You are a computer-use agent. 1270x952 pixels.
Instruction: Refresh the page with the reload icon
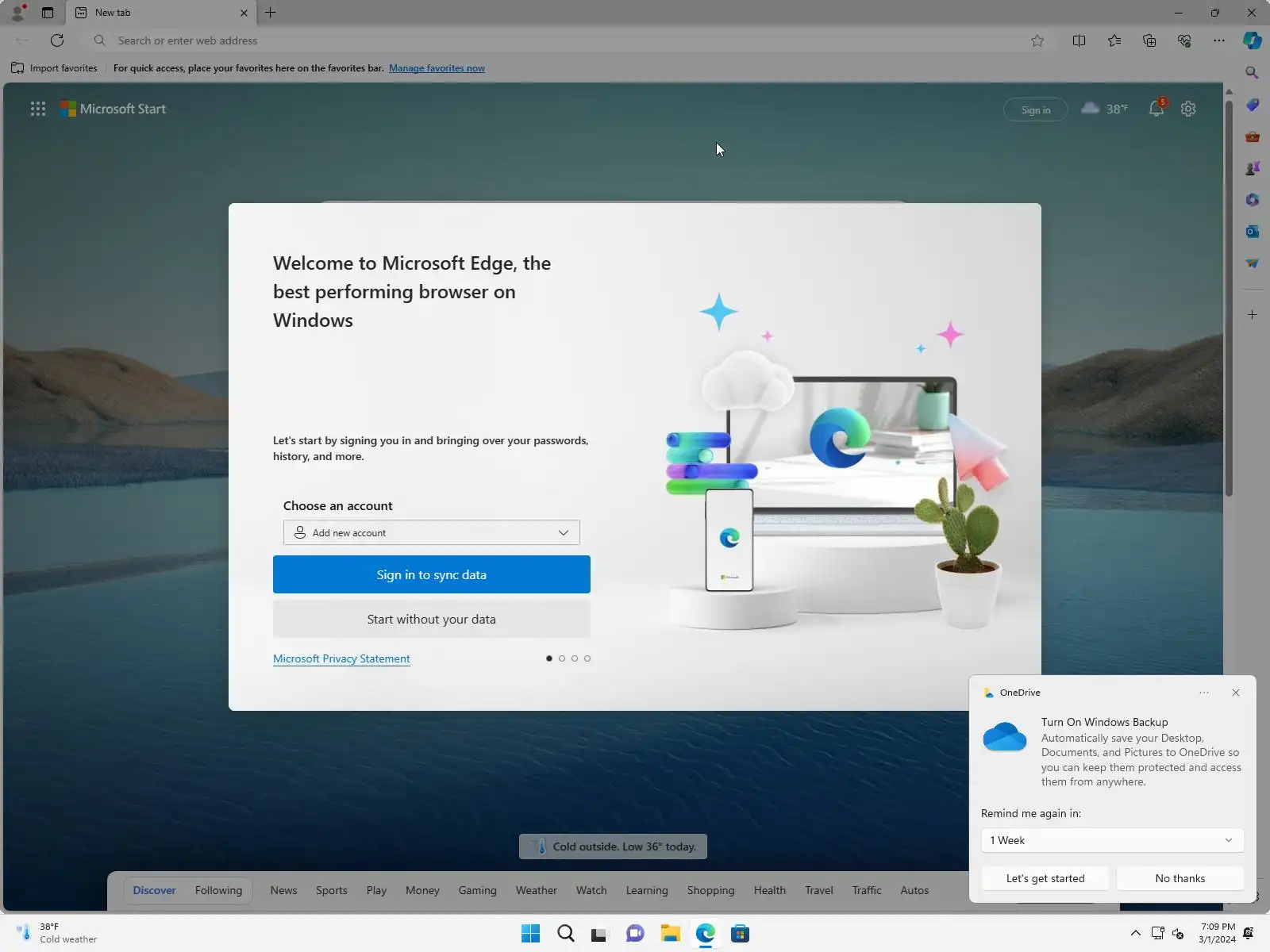tap(57, 40)
